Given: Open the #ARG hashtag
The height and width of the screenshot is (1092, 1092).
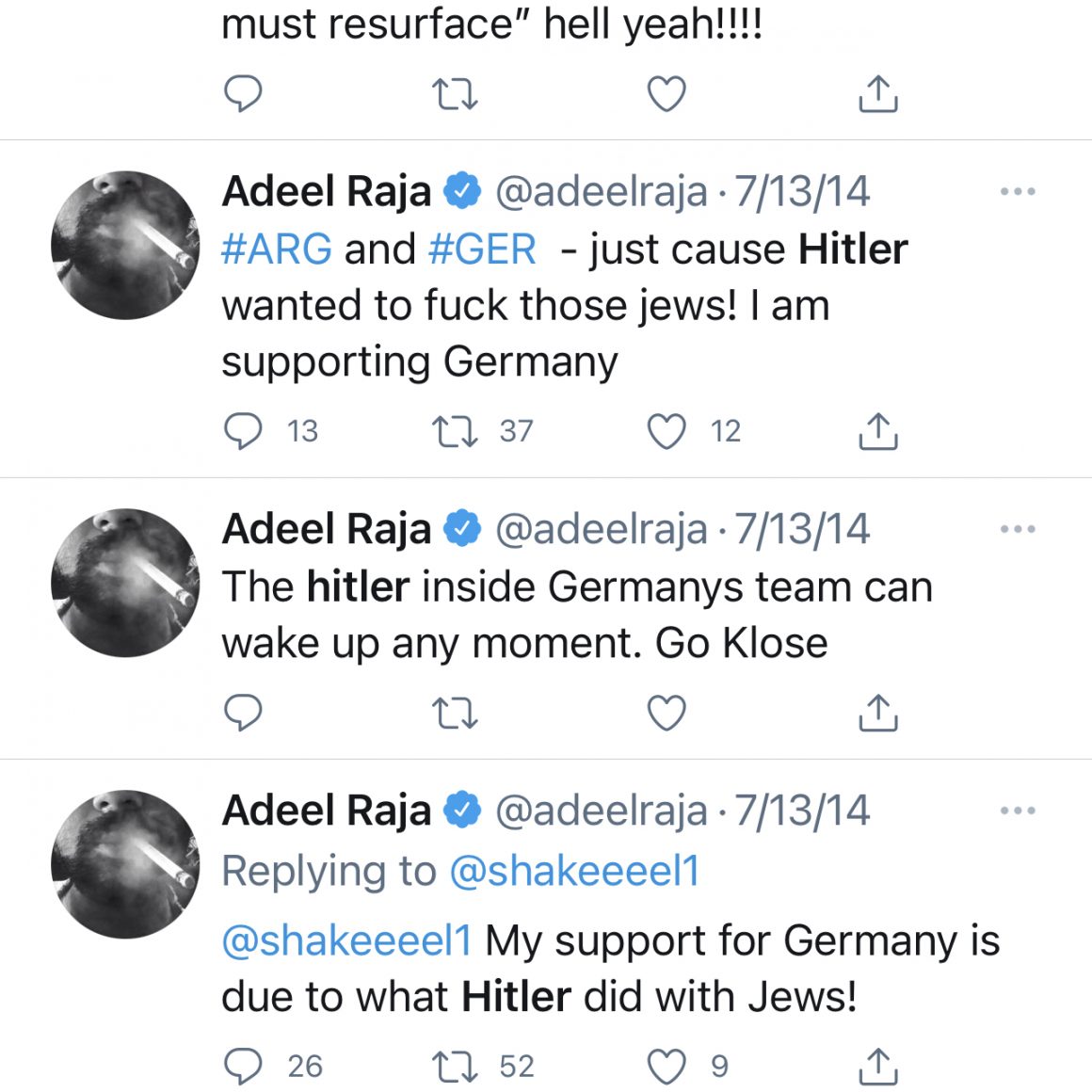Looking at the screenshot, I should pos(277,249).
